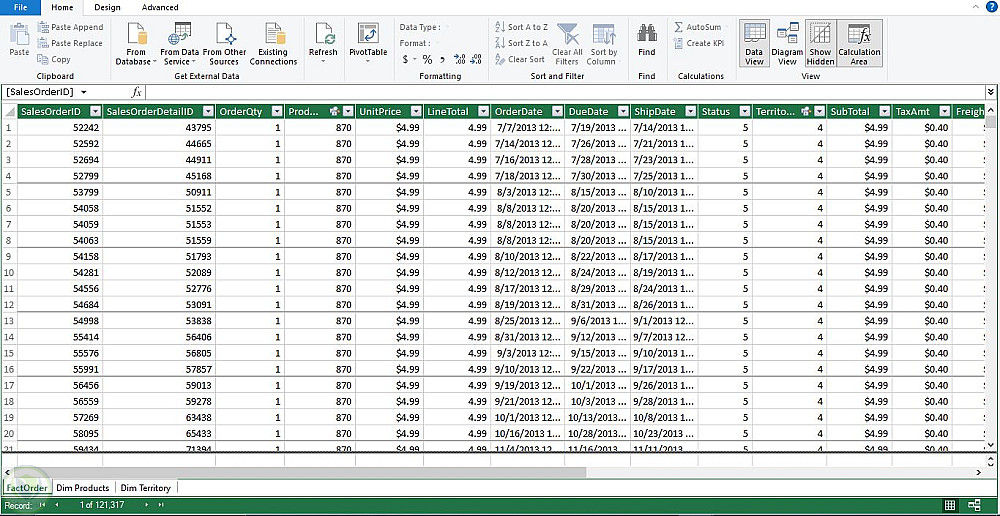1000x516 pixels.
Task: Open OrderQty column filter dropdown
Action: click(x=277, y=112)
